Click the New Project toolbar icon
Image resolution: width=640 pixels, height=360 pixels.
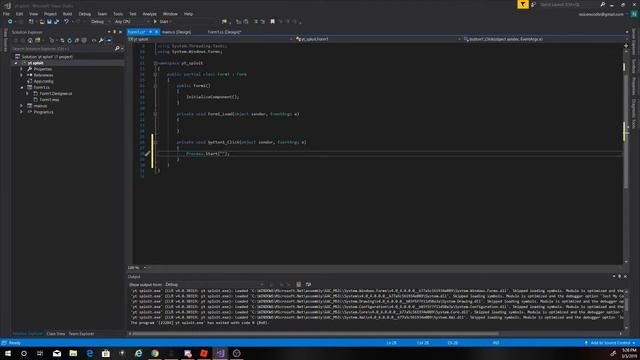(x=31, y=22)
